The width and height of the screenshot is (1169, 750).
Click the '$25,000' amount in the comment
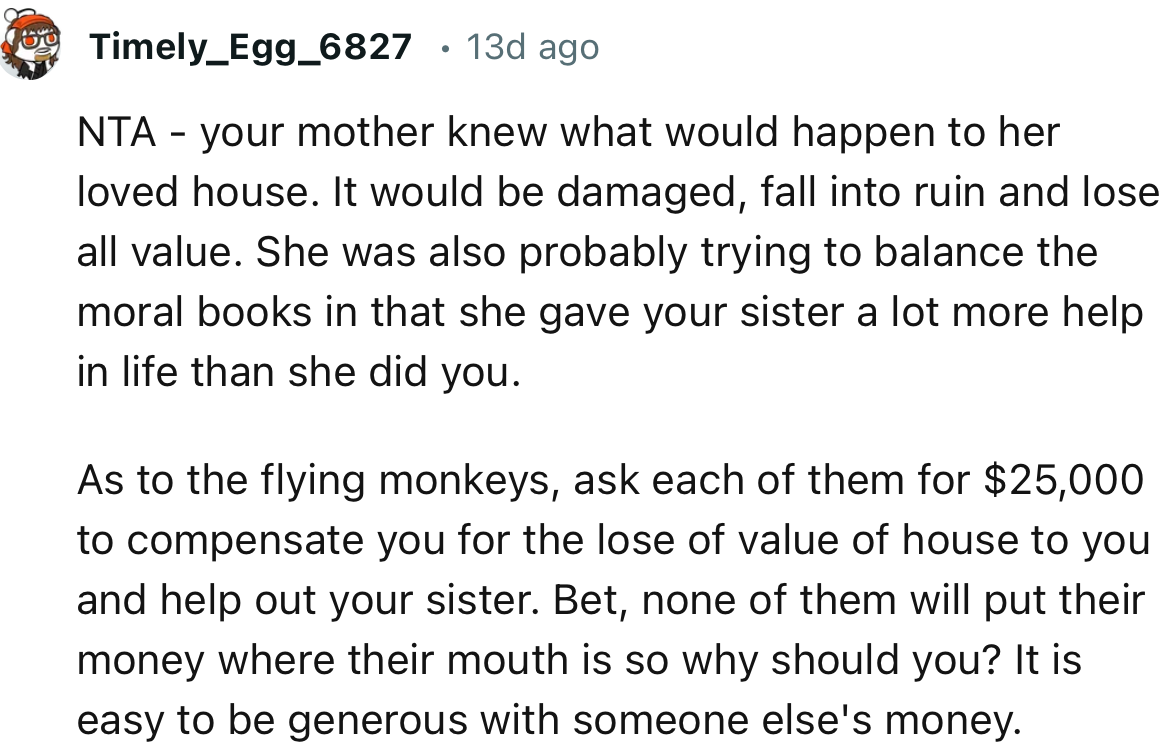tap(1063, 481)
